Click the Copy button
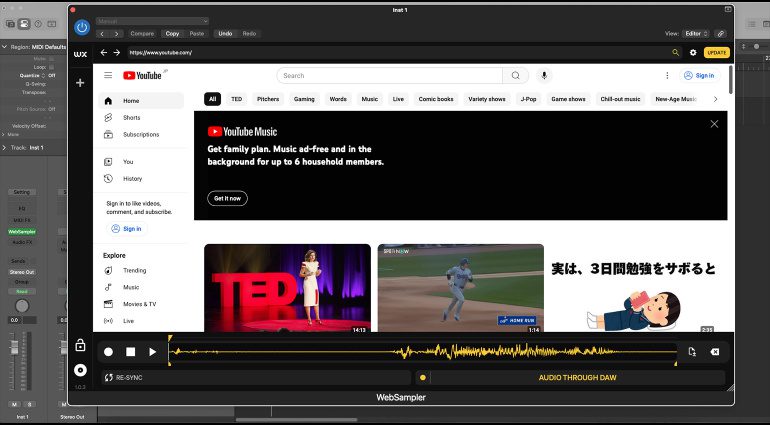The height and width of the screenshot is (425, 770). pyautogui.click(x=172, y=34)
